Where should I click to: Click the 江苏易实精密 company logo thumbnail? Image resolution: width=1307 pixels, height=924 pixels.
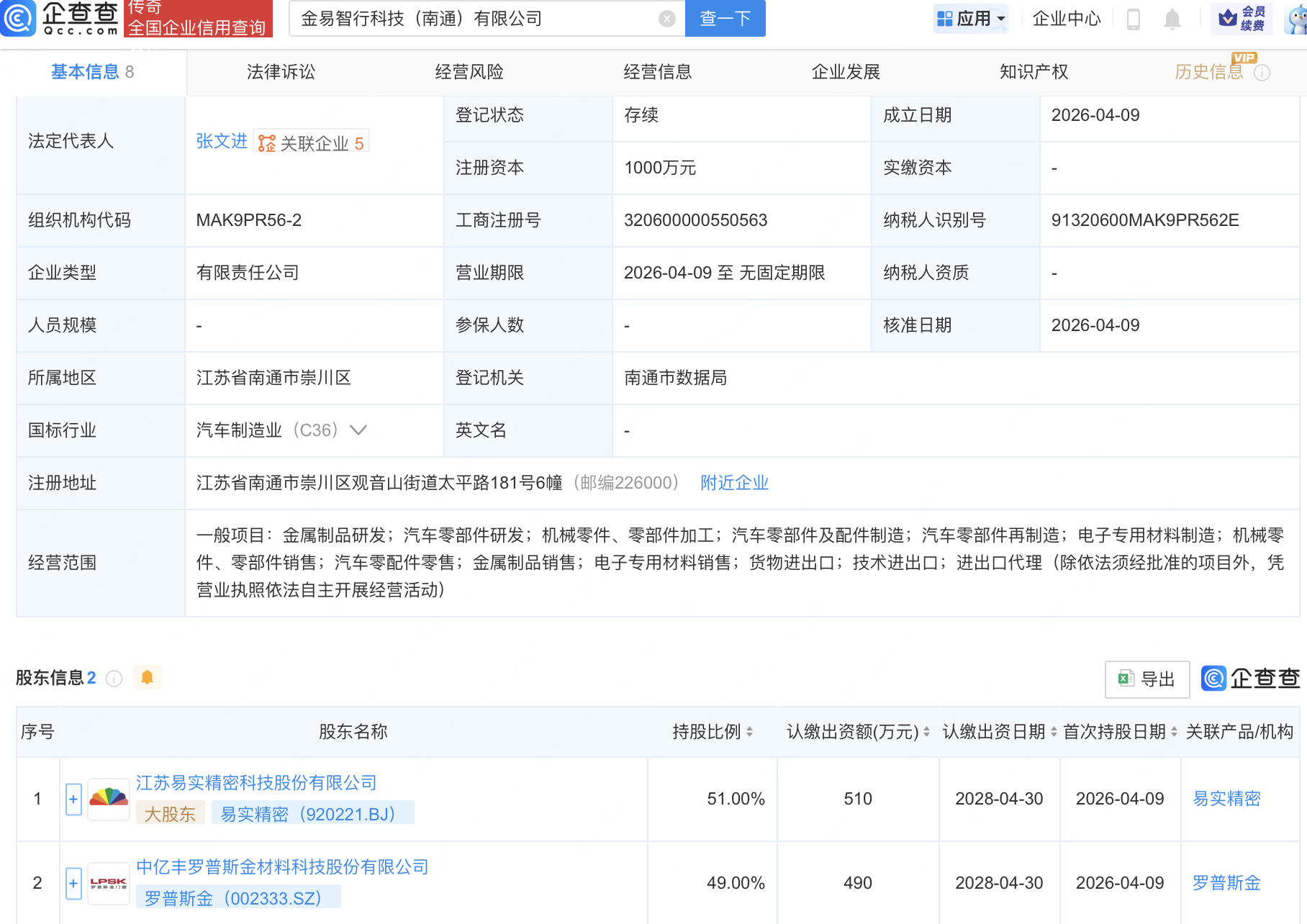[x=109, y=799]
